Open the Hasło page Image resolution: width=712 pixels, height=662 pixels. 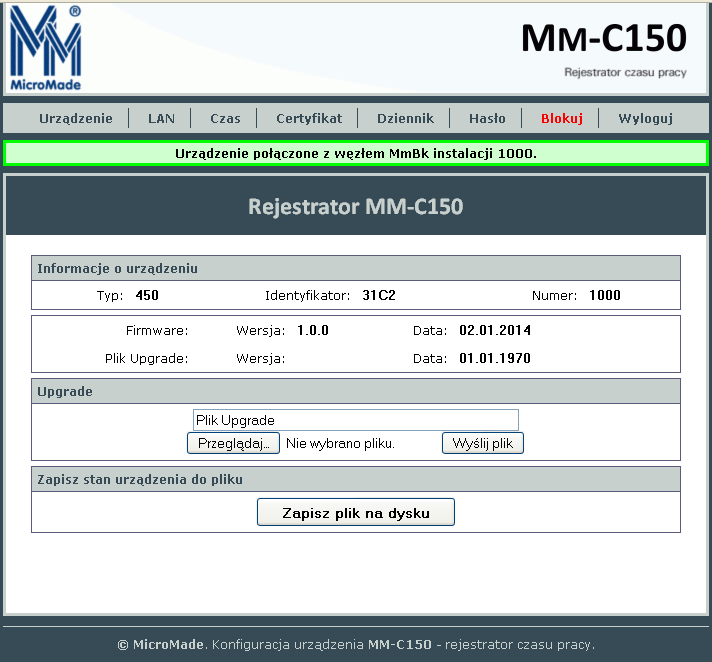pos(487,119)
